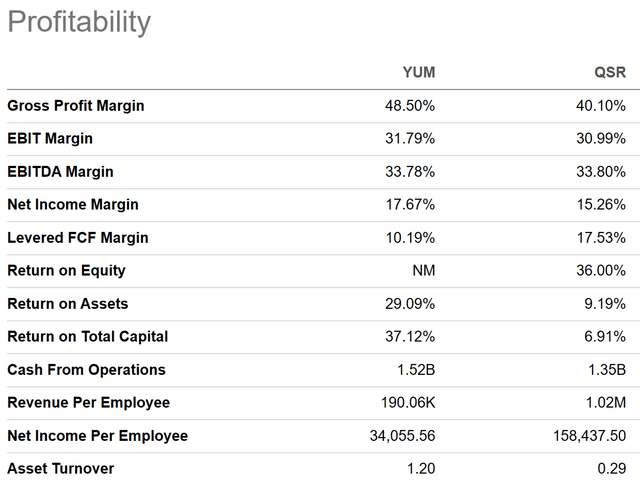This screenshot has width=640, height=490.
Task: Select the Levered FCF Margin label
Action: point(78,237)
